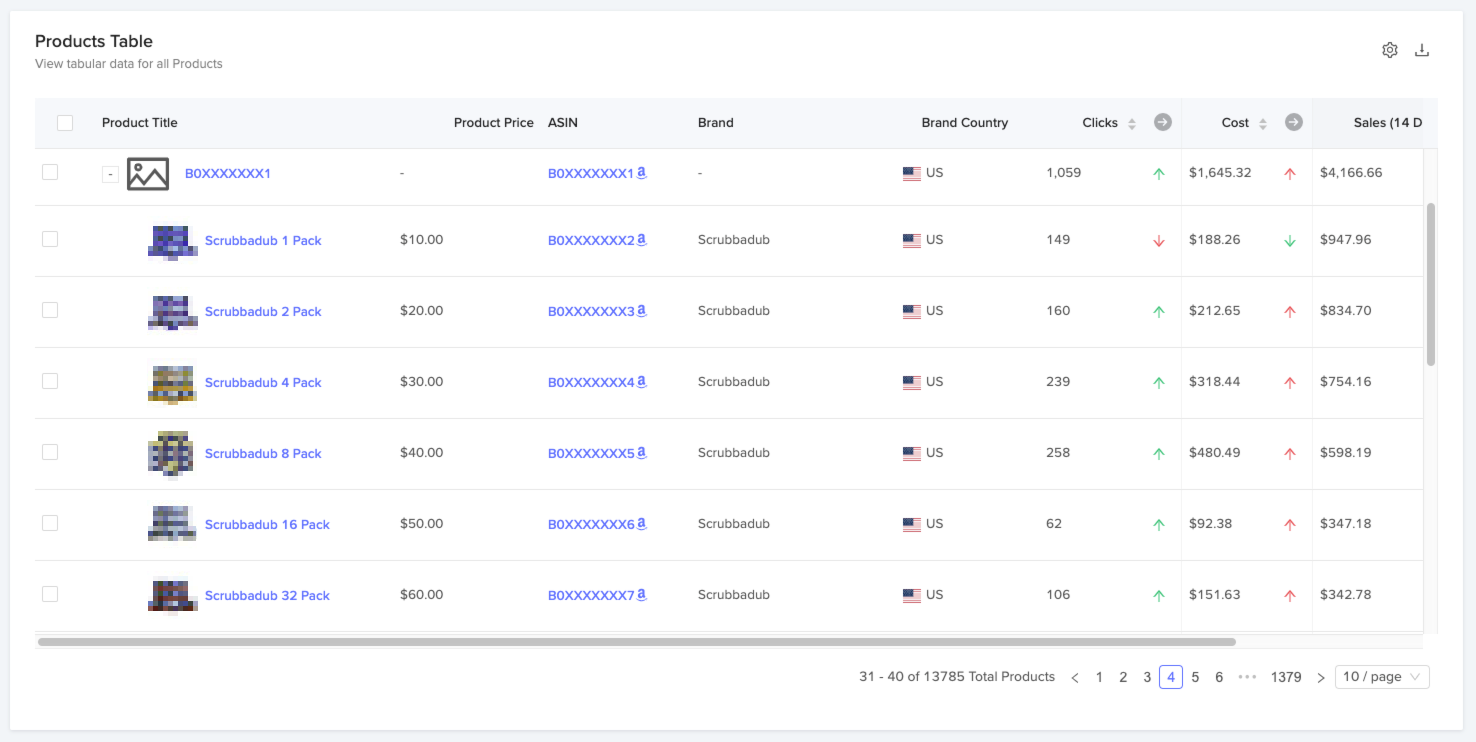1476x742 pixels.
Task: Open Amazon icon next to ASIN B0XXXXXXX3
Action: pyautogui.click(x=642, y=311)
